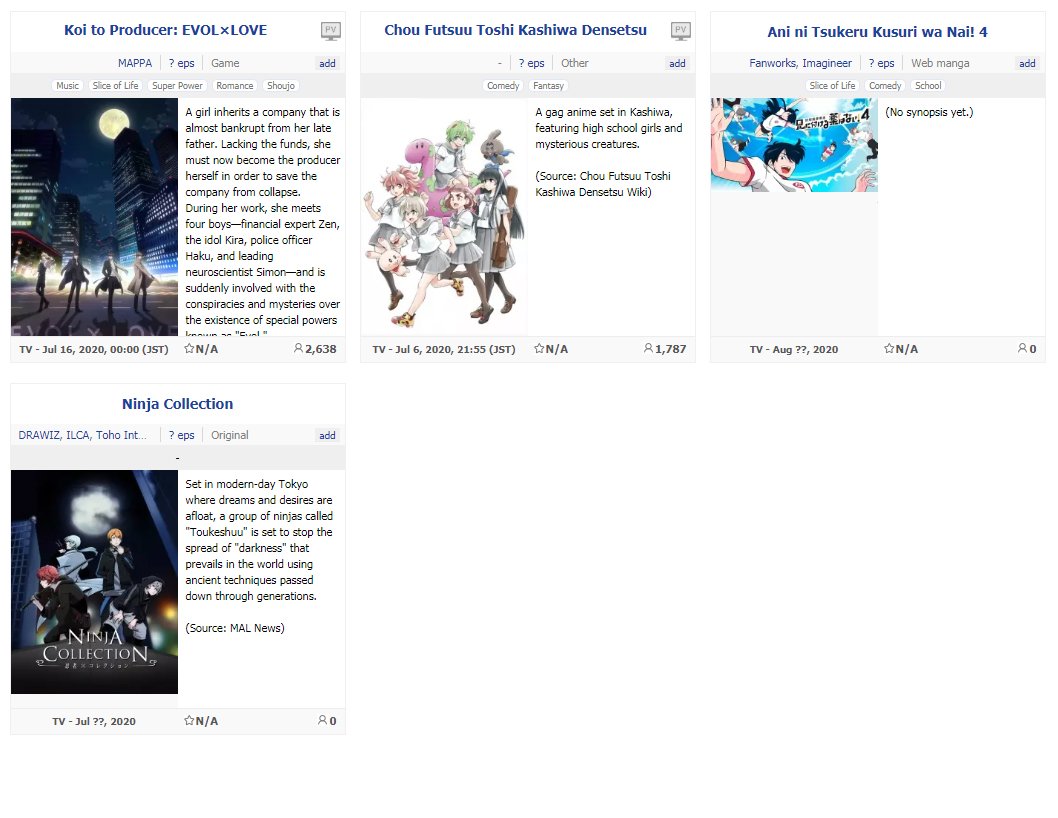Click members icon on Ninja Collection card
This screenshot has height=818, width=1058.
(x=323, y=721)
